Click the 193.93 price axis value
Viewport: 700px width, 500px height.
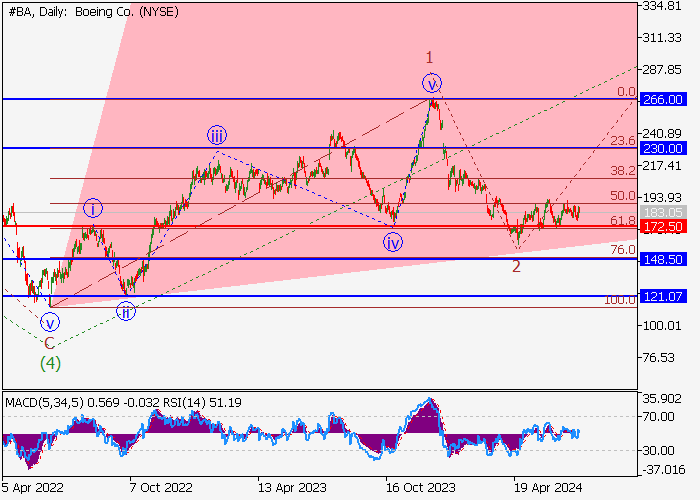(662, 197)
